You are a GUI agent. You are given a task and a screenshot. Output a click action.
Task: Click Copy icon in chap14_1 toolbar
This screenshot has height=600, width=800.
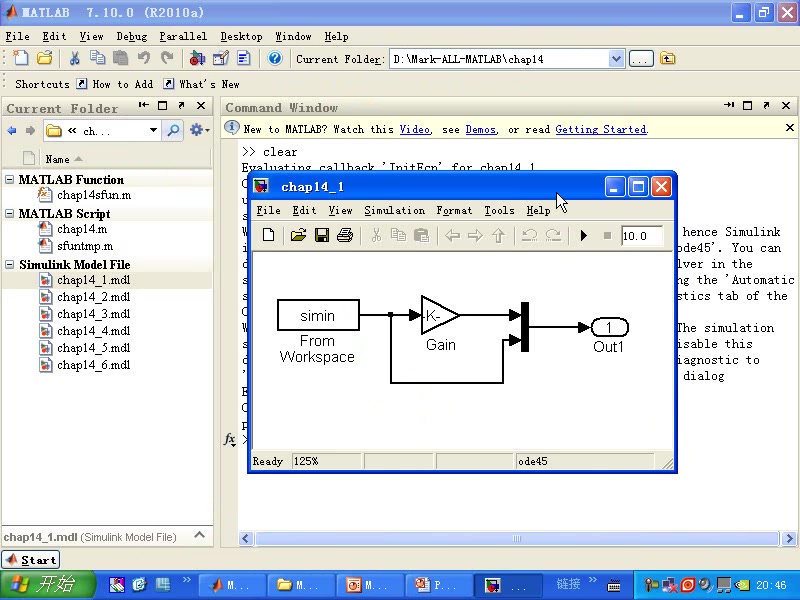coord(398,235)
